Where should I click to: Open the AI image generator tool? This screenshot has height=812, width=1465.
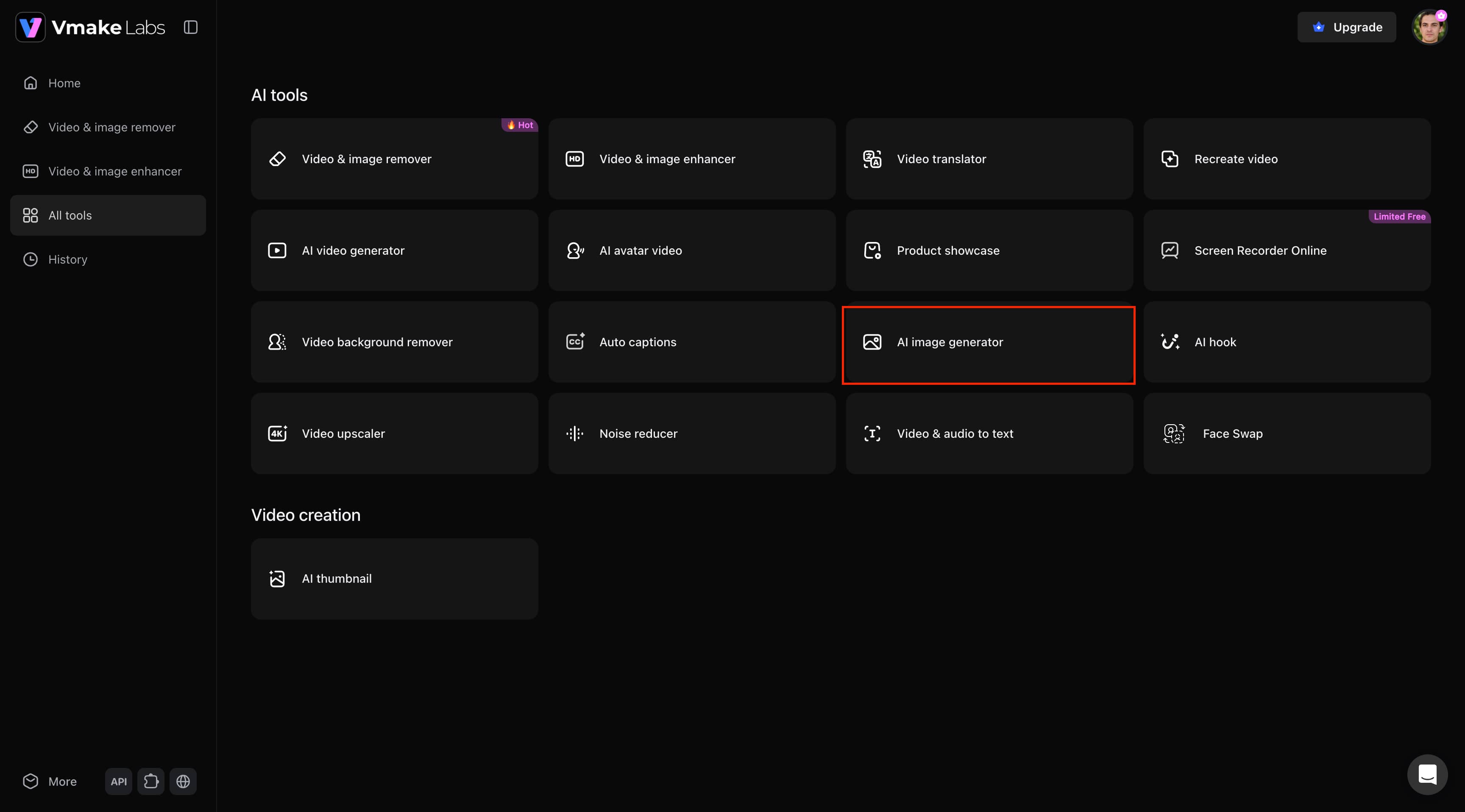989,342
